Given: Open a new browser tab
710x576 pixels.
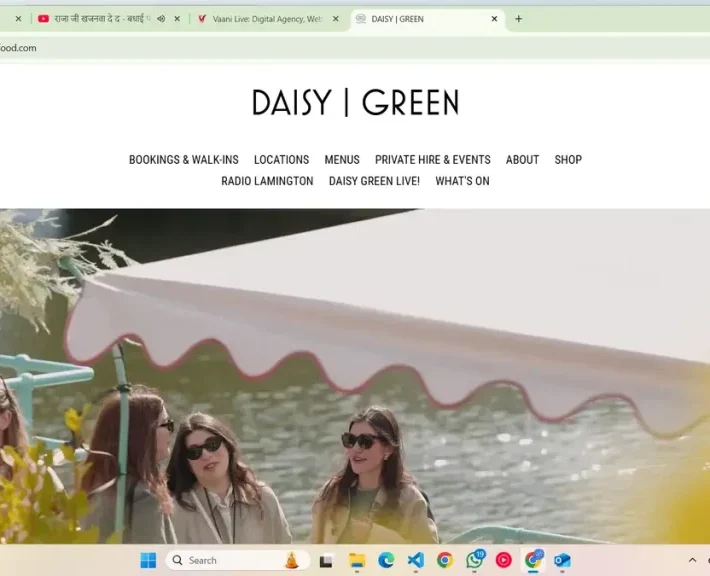Looking at the screenshot, I should pyautogui.click(x=518, y=19).
